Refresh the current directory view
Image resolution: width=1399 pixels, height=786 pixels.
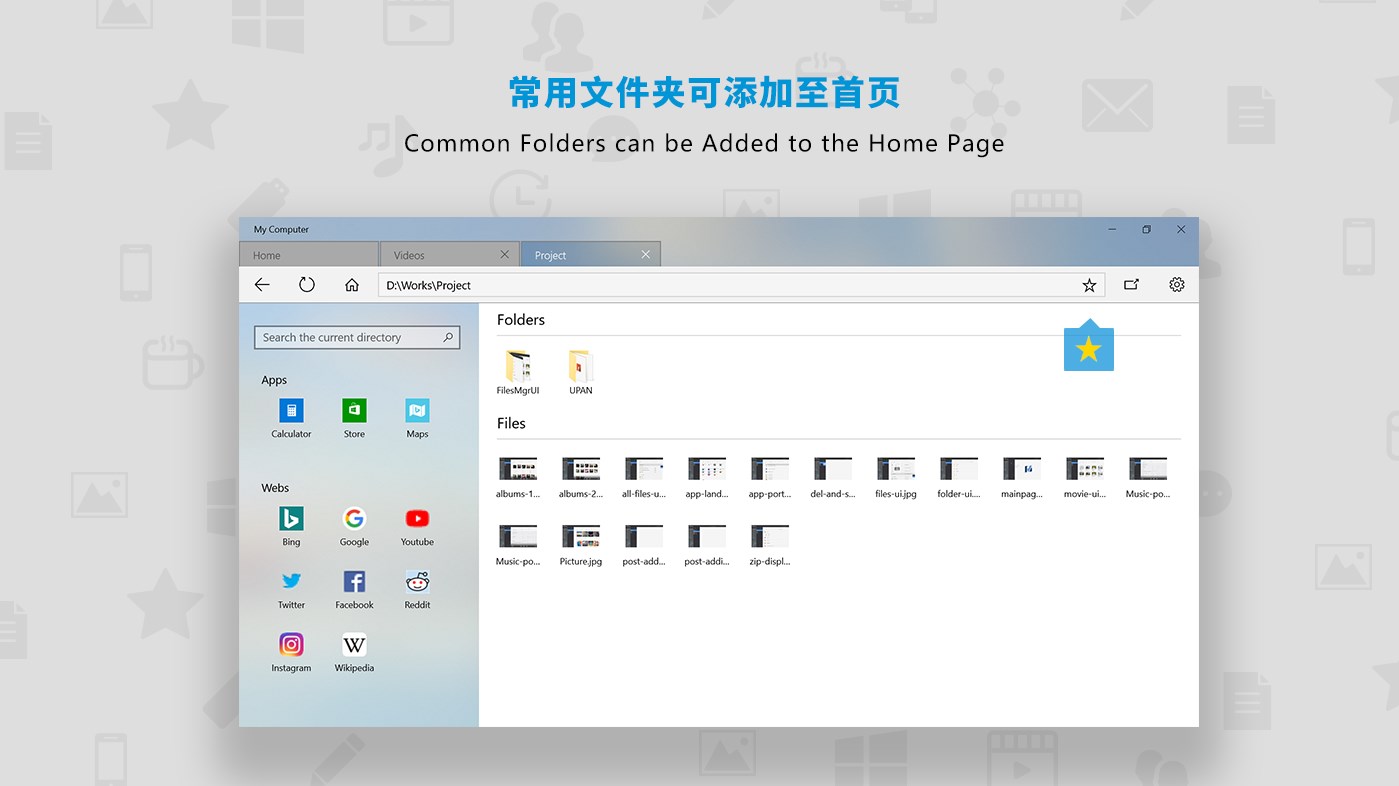tap(307, 284)
